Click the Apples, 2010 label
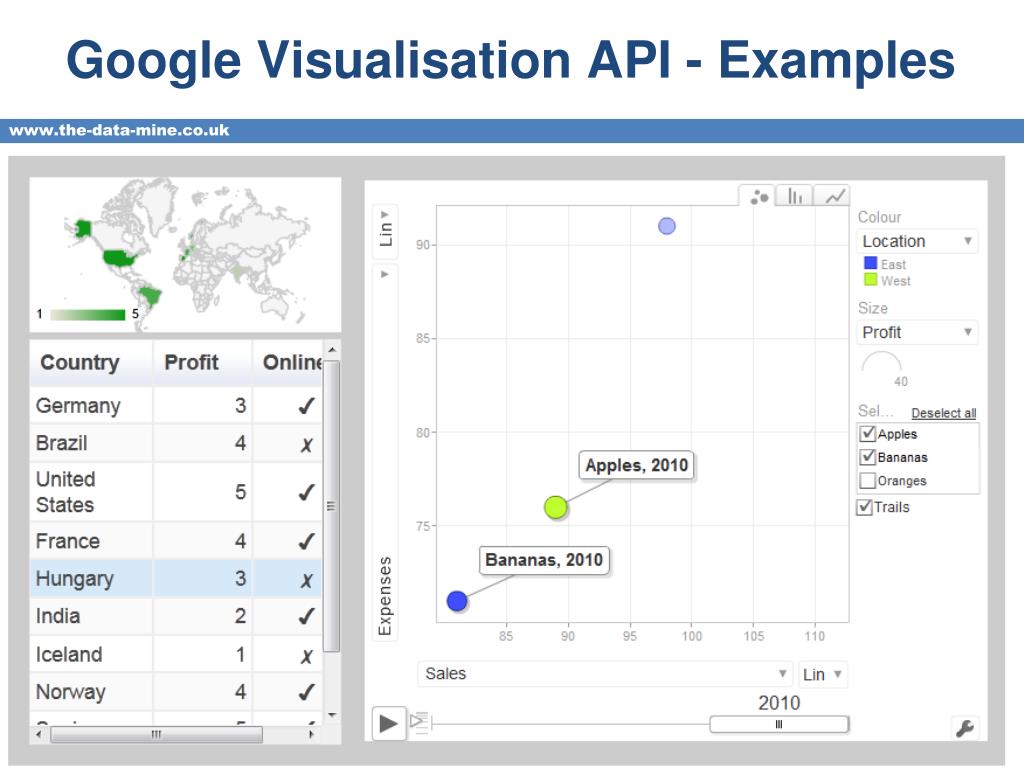 (637, 465)
